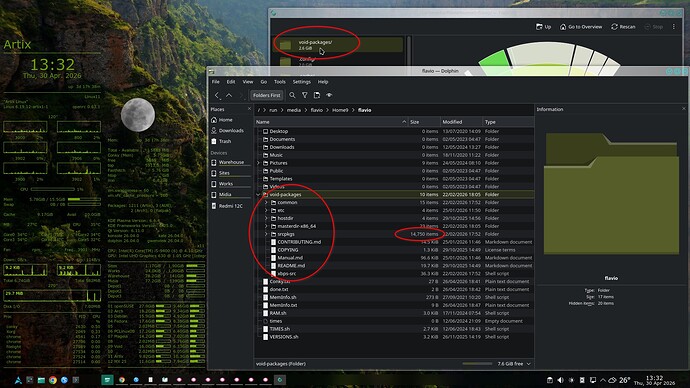The image size is (690, 388).
Task: Navigate to 'run' in the breadcrumb
Action: pos(273,110)
